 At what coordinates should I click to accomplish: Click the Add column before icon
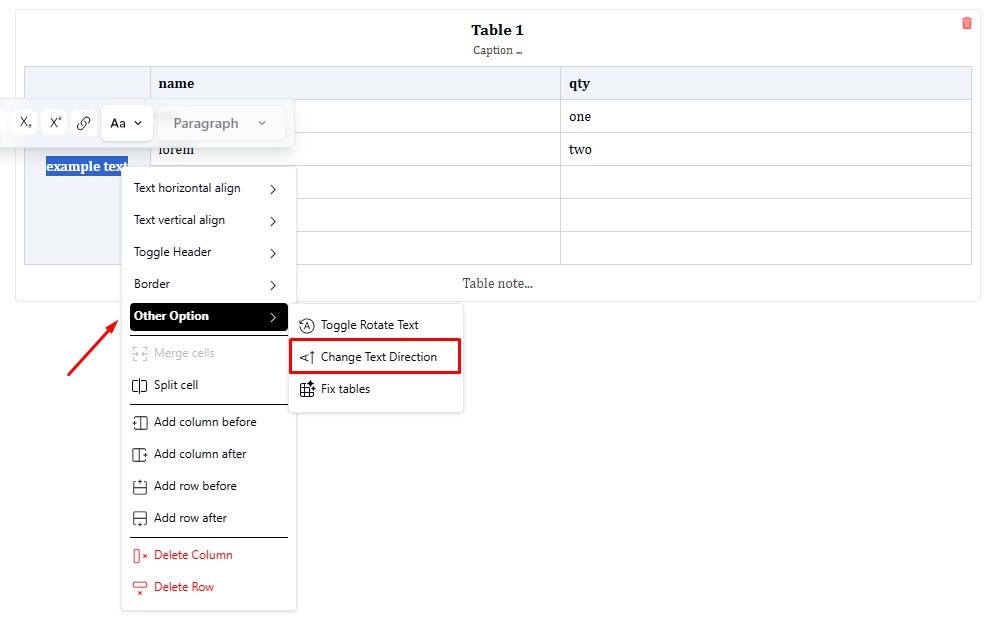coord(140,422)
